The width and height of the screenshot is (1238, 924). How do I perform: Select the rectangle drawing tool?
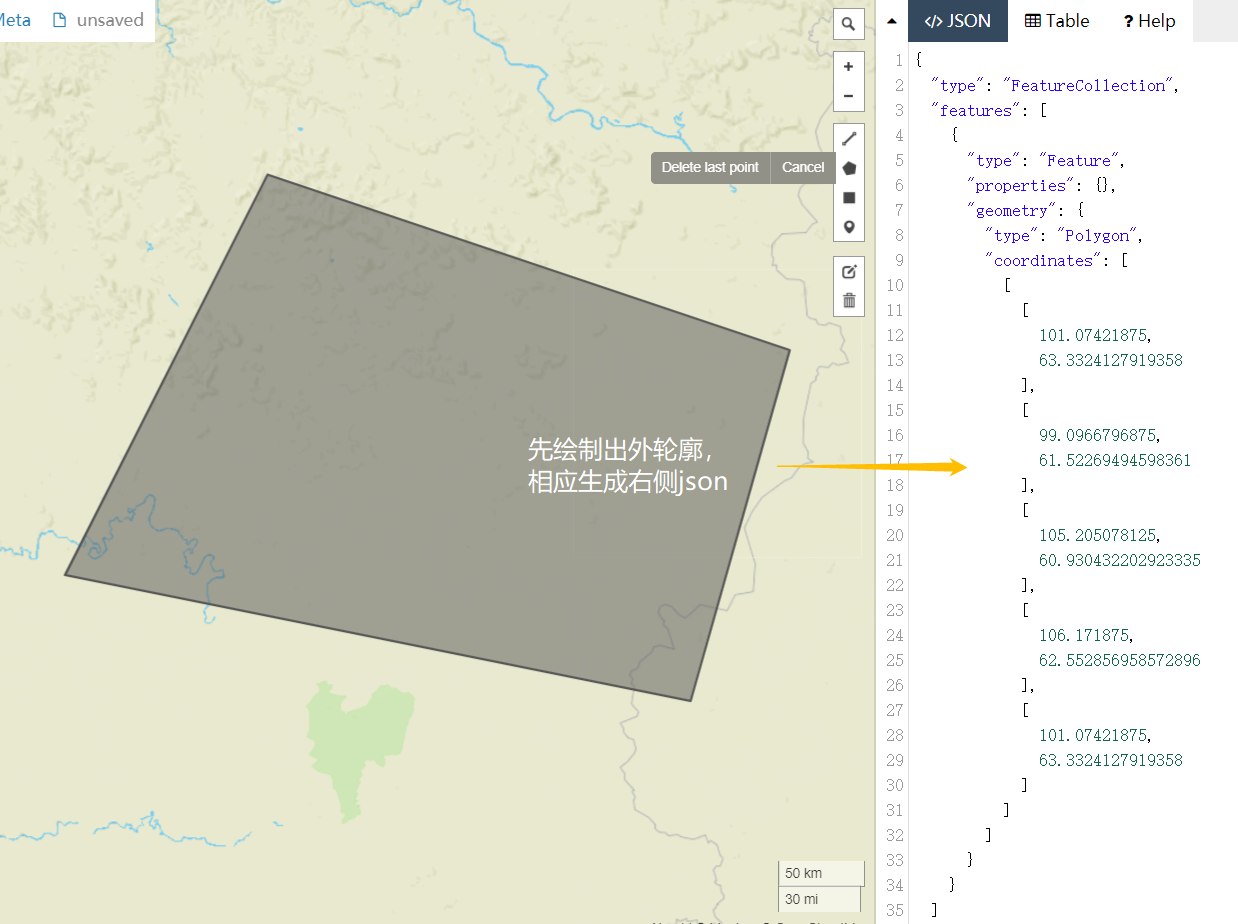click(848, 197)
